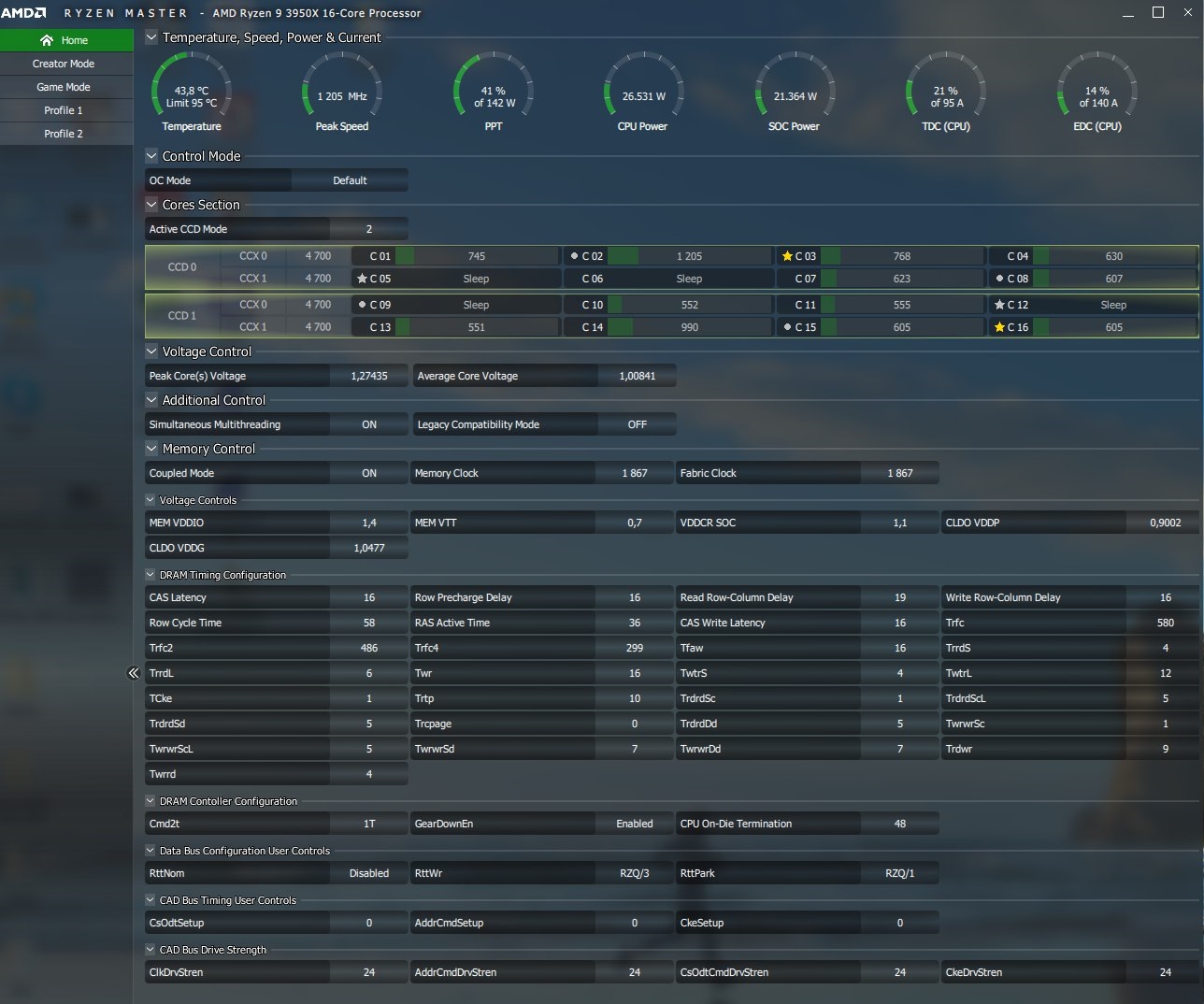This screenshot has height=1004, width=1204.
Task: Click the CPU On-Die Termination value 48
Action: pos(900,824)
